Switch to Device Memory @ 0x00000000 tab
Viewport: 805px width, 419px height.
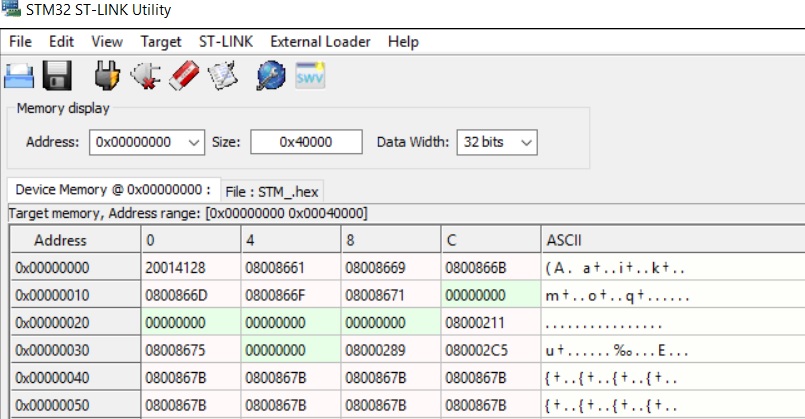113,190
